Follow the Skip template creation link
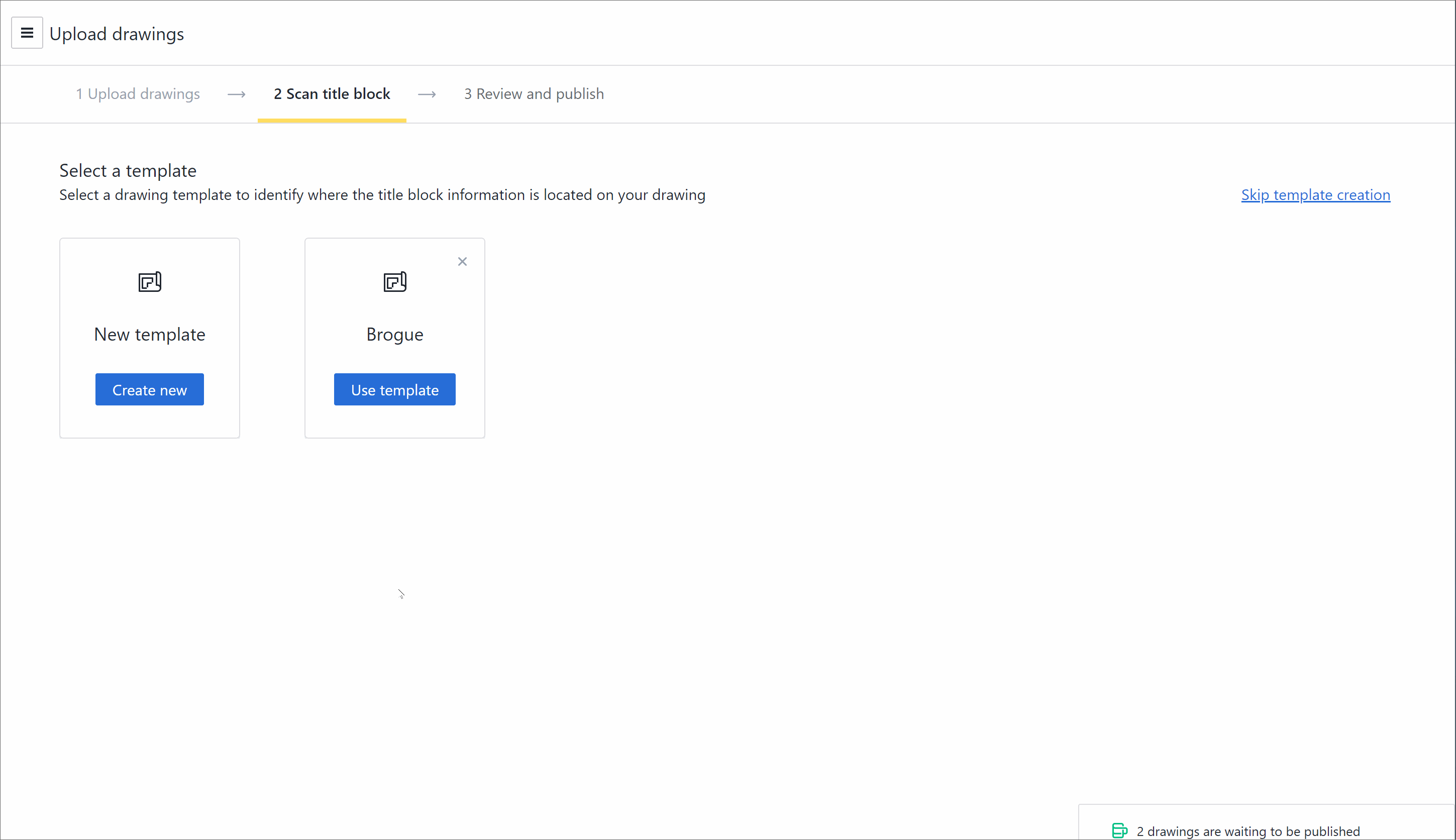1456x840 pixels. [x=1315, y=195]
